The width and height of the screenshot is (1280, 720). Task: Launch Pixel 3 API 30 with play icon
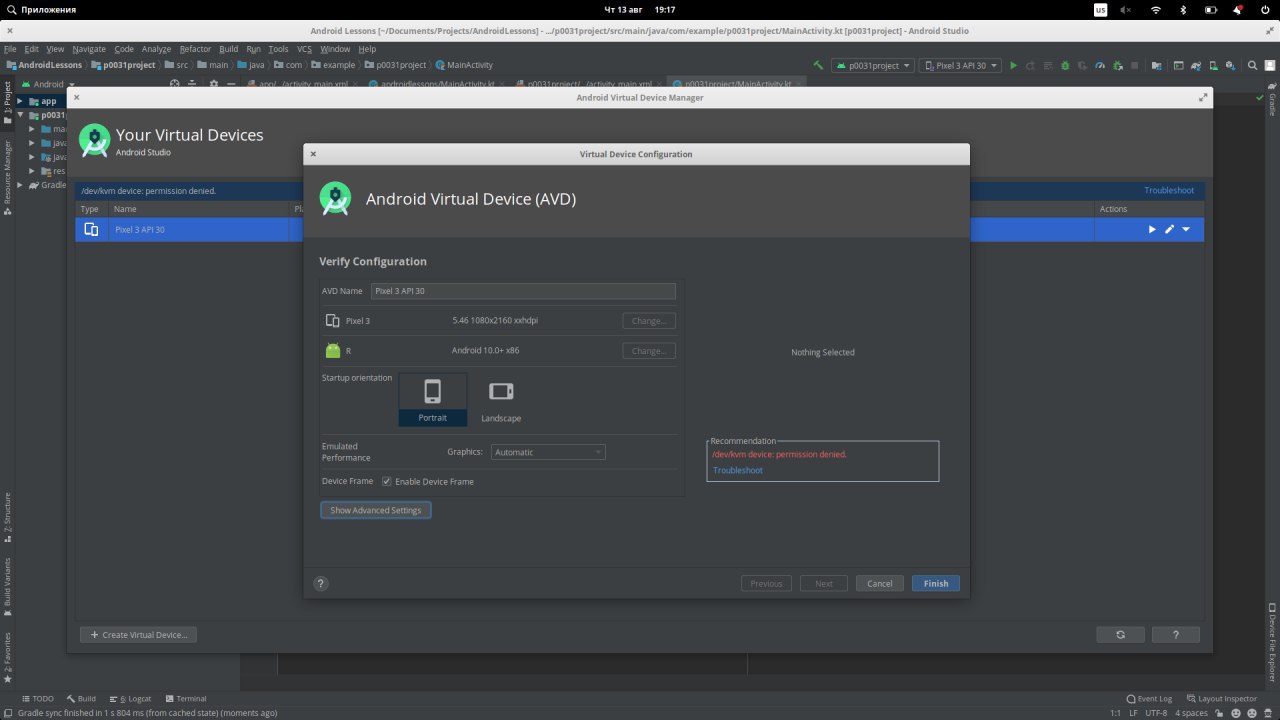(x=1152, y=229)
